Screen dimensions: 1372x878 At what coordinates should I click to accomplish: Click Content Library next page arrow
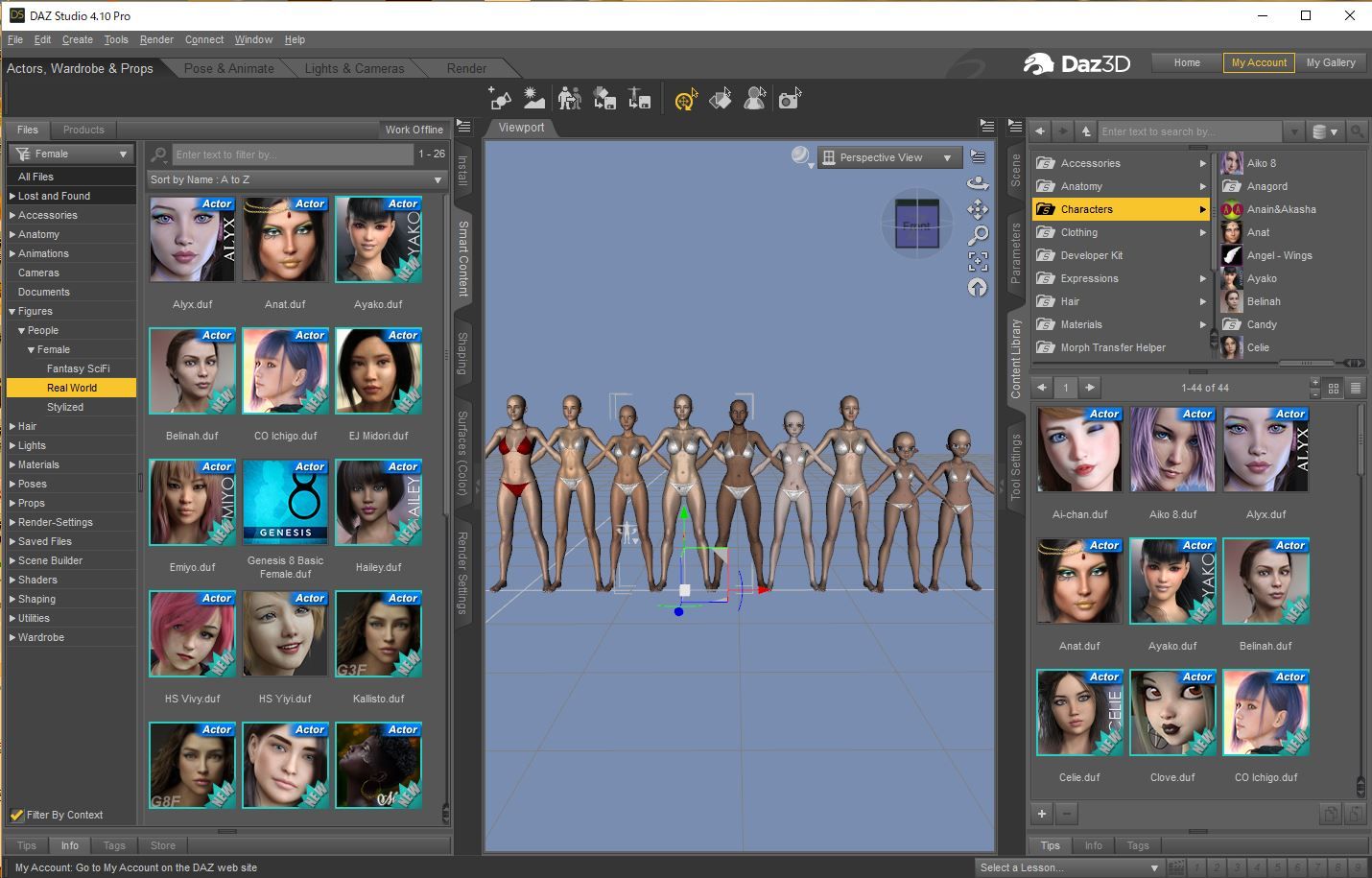click(x=1090, y=388)
